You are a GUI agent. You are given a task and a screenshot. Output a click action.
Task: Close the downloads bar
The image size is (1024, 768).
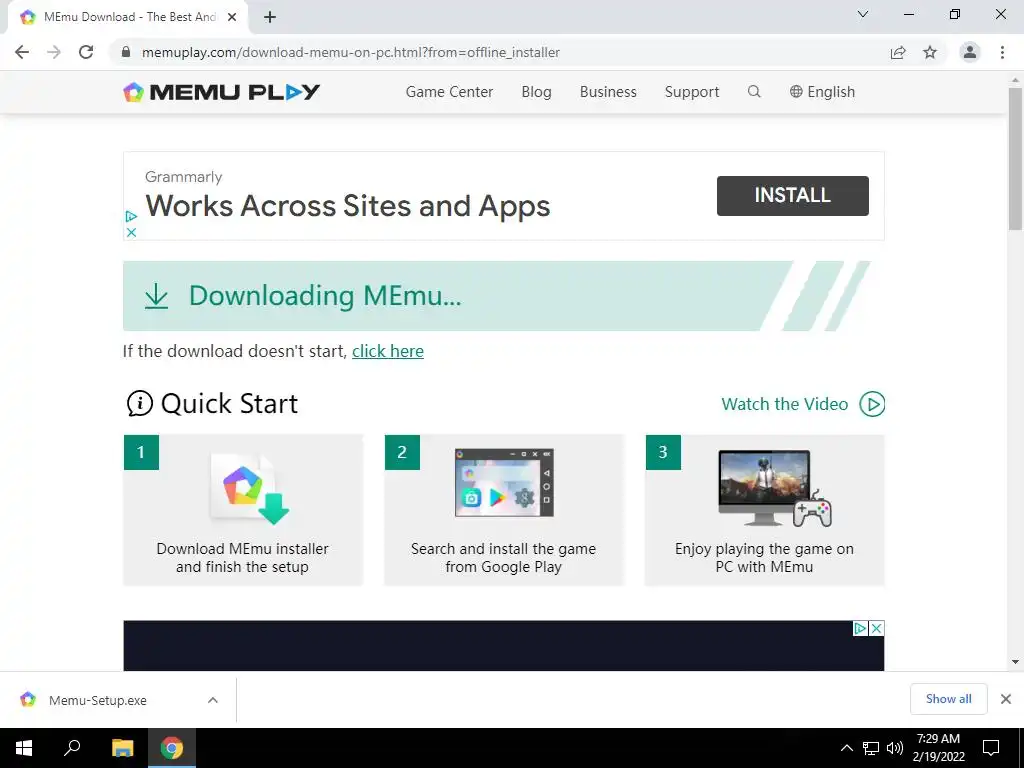coord(1006,699)
